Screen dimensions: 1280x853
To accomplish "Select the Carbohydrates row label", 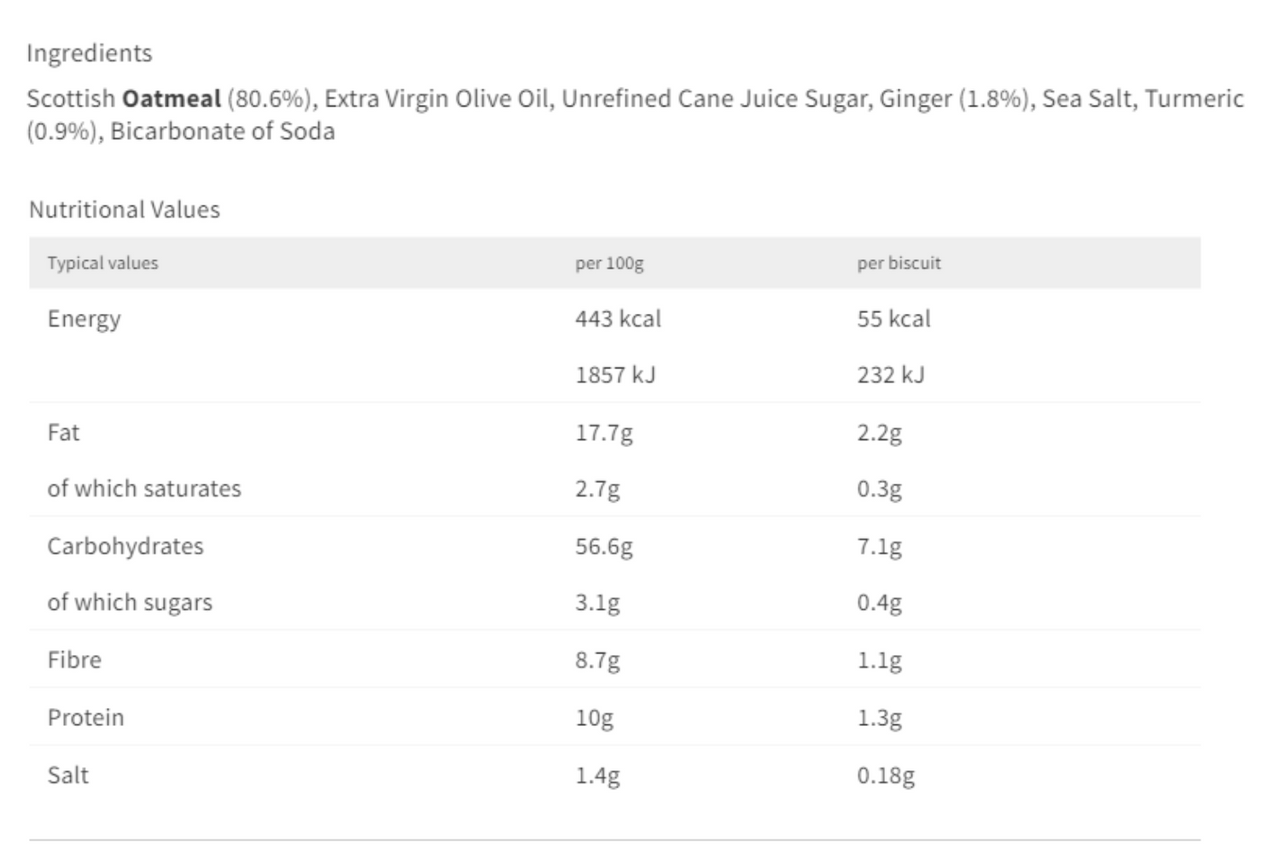I will (x=125, y=546).
